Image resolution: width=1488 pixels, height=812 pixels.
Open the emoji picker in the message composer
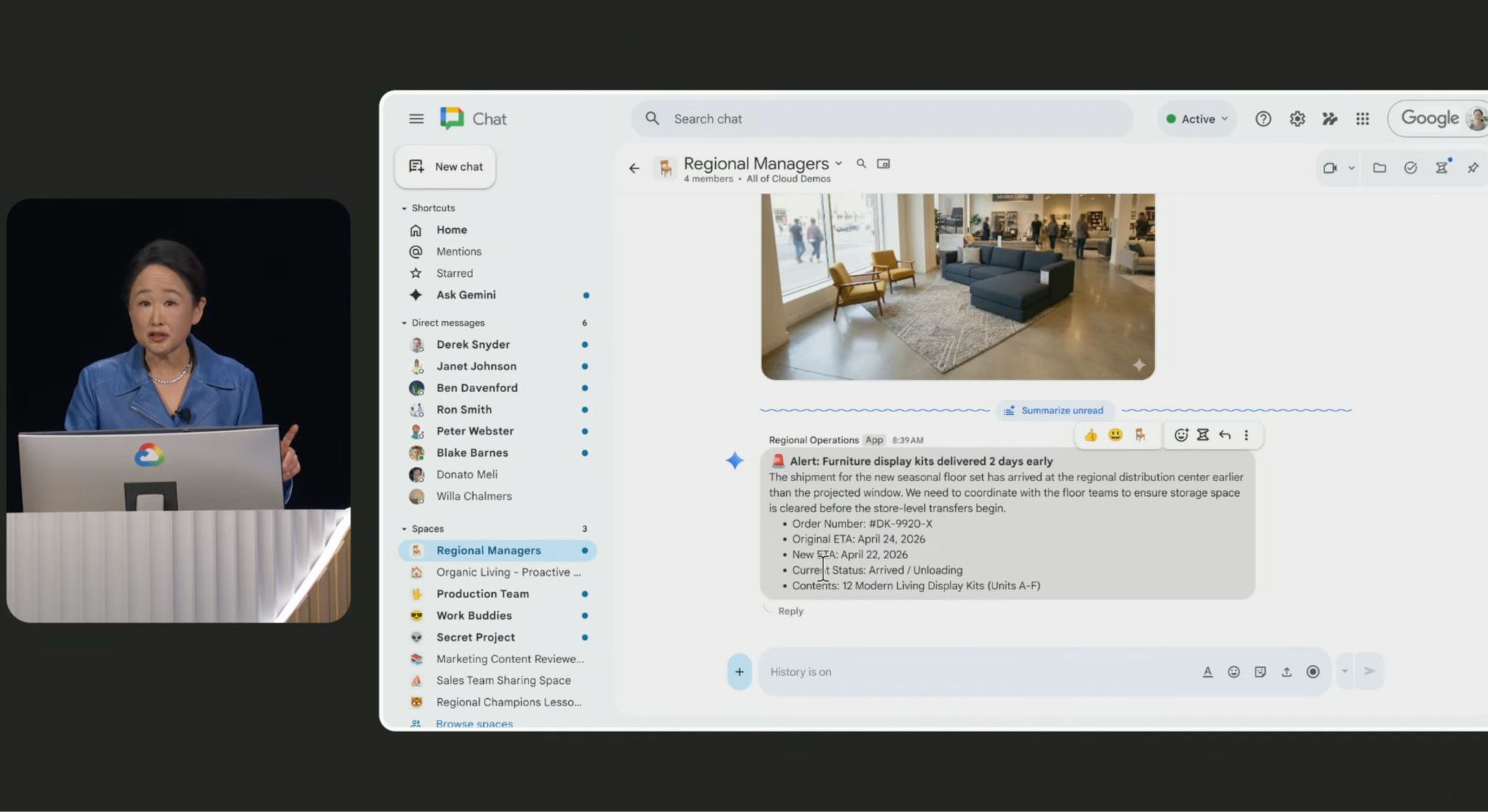click(x=1233, y=672)
